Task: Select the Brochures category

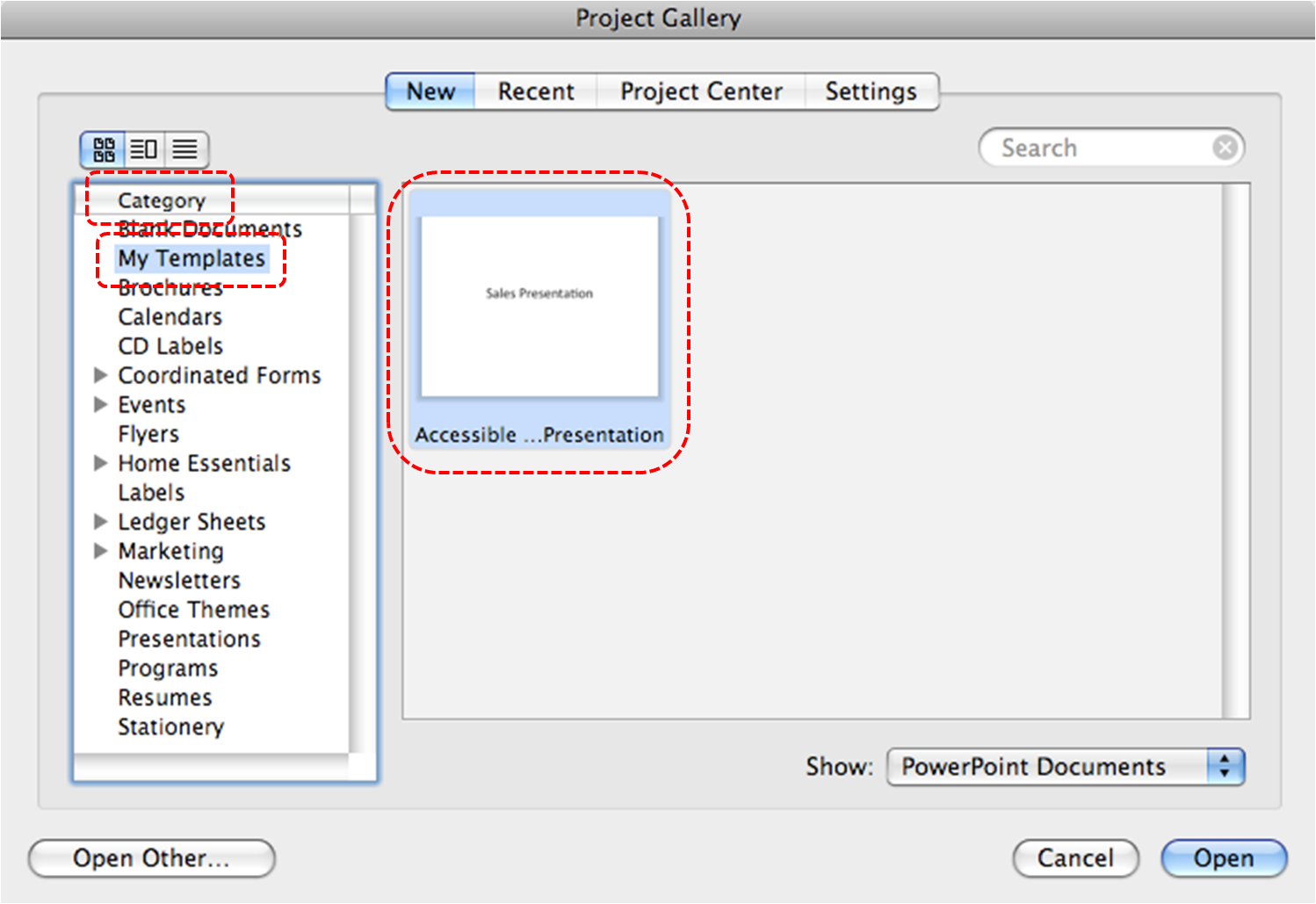Action: (170, 287)
